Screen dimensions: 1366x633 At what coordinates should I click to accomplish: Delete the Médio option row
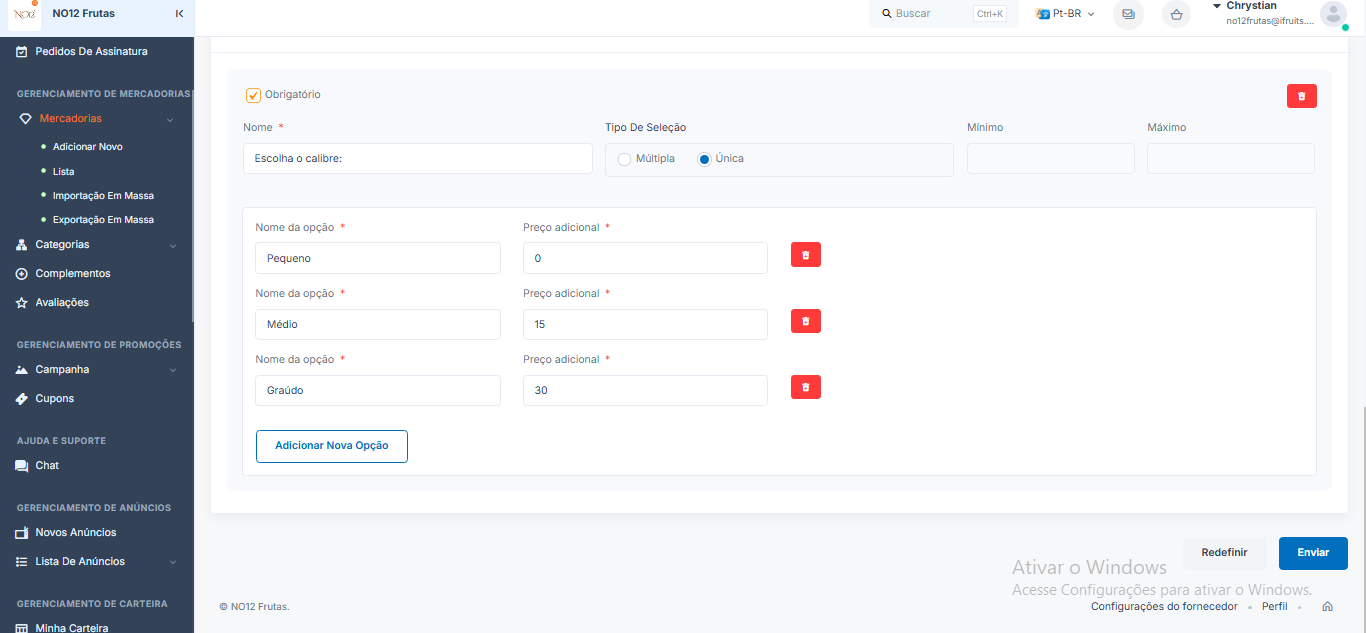(805, 321)
